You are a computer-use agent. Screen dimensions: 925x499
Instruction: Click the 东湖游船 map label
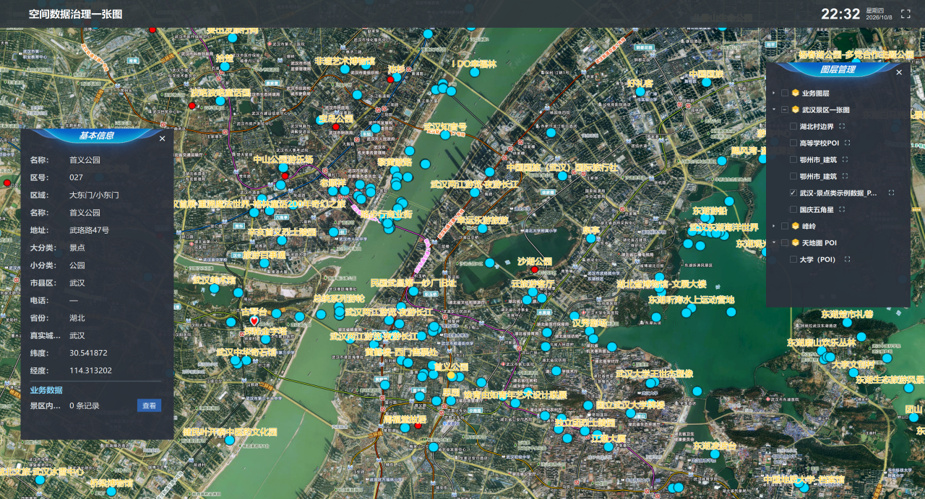(710, 211)
